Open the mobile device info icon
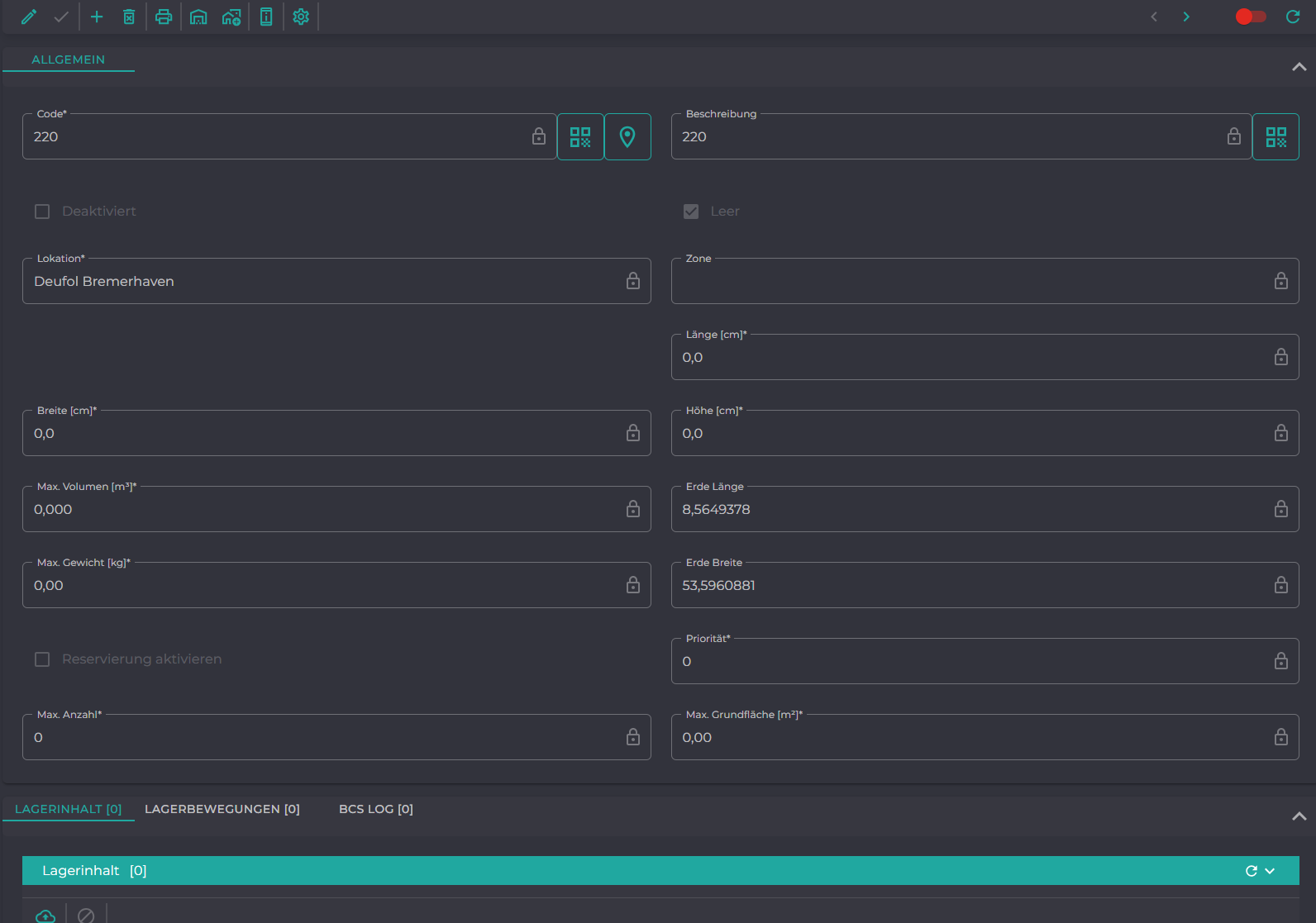This screenshot has width=1316, height=923. pyautogui.click(x=266, y=17)
